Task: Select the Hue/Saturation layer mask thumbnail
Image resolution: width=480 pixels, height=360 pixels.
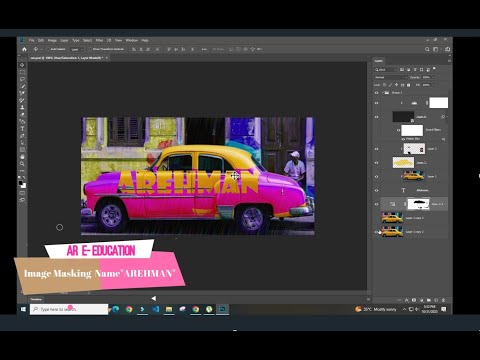Action: click(418, 204)
